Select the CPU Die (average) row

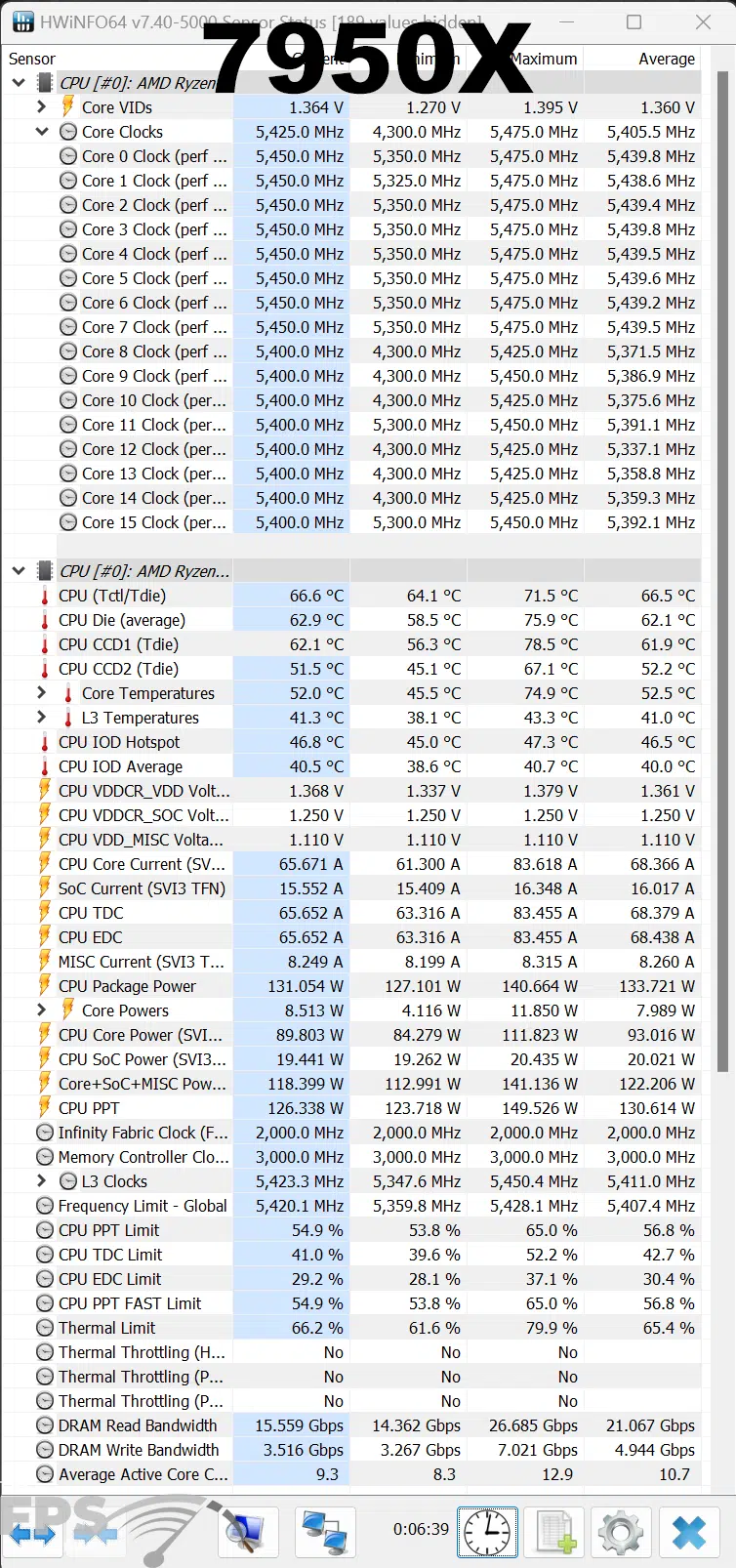point(351,620)
